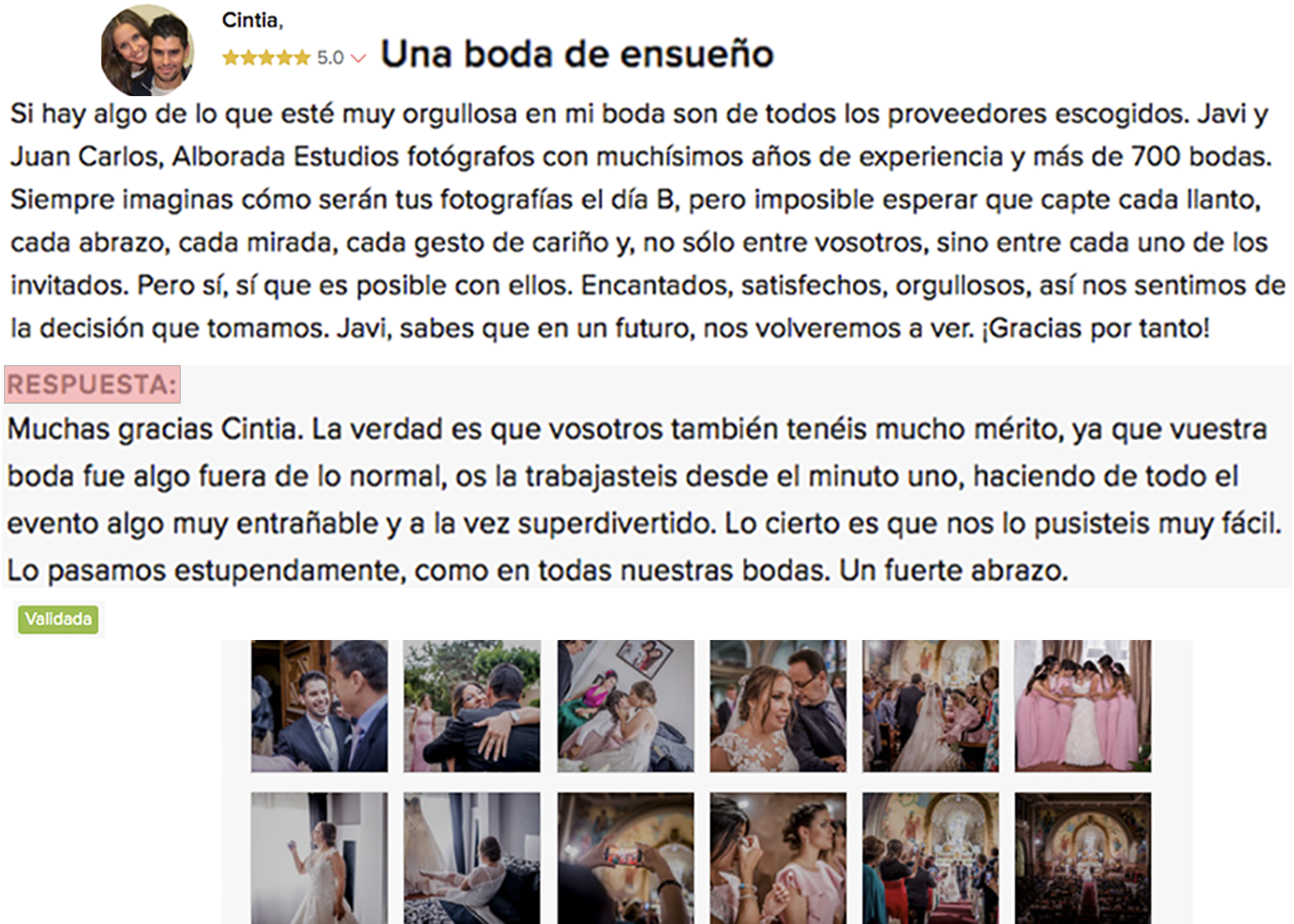Open the wide shot of the church interior
The height and width of the screenshot is (924, 1294).
click(1083, 858)
